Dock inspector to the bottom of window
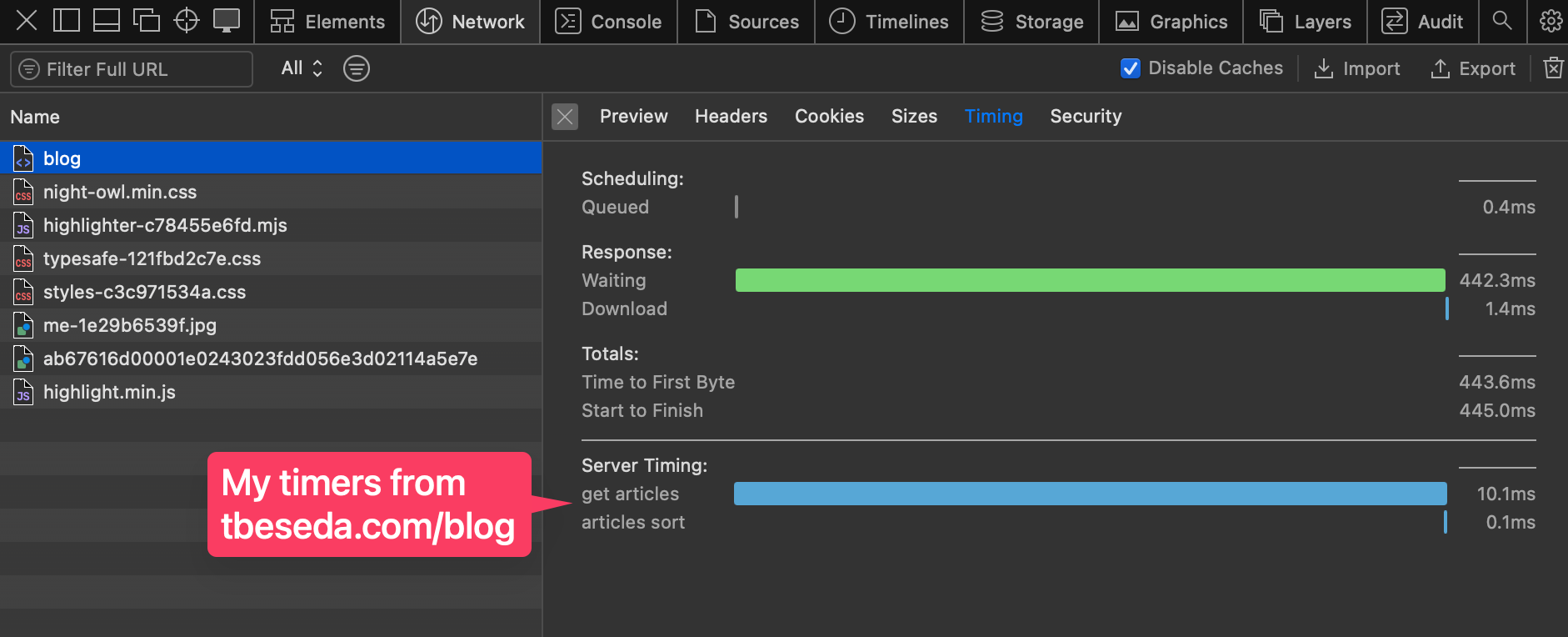The height and width of the screenshot is (637, 1568). [107, 20]
